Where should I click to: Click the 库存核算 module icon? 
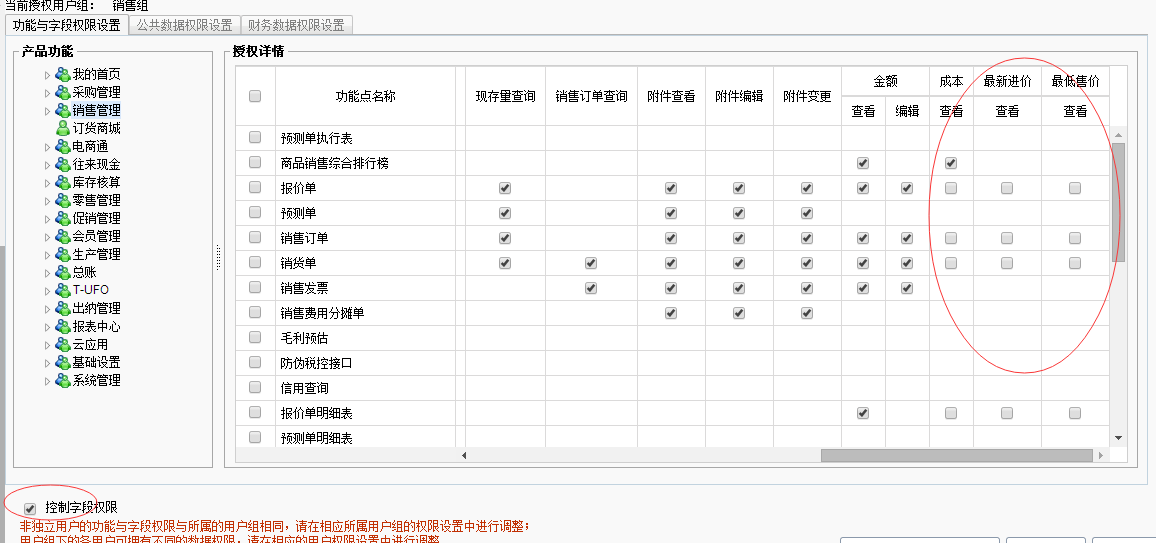pos(63,183)
